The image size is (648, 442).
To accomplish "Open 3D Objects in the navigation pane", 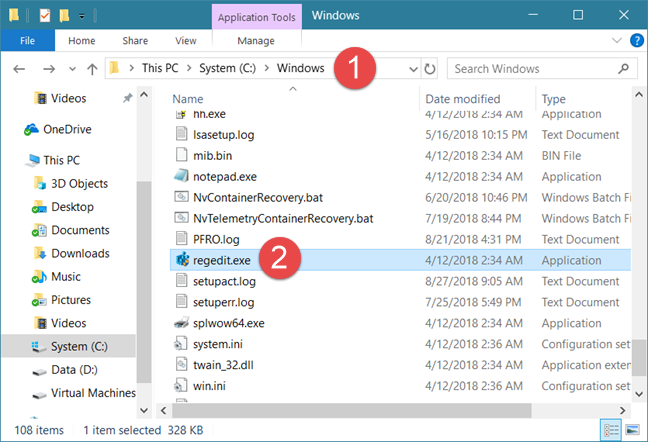I will click(x=79, y=183).
